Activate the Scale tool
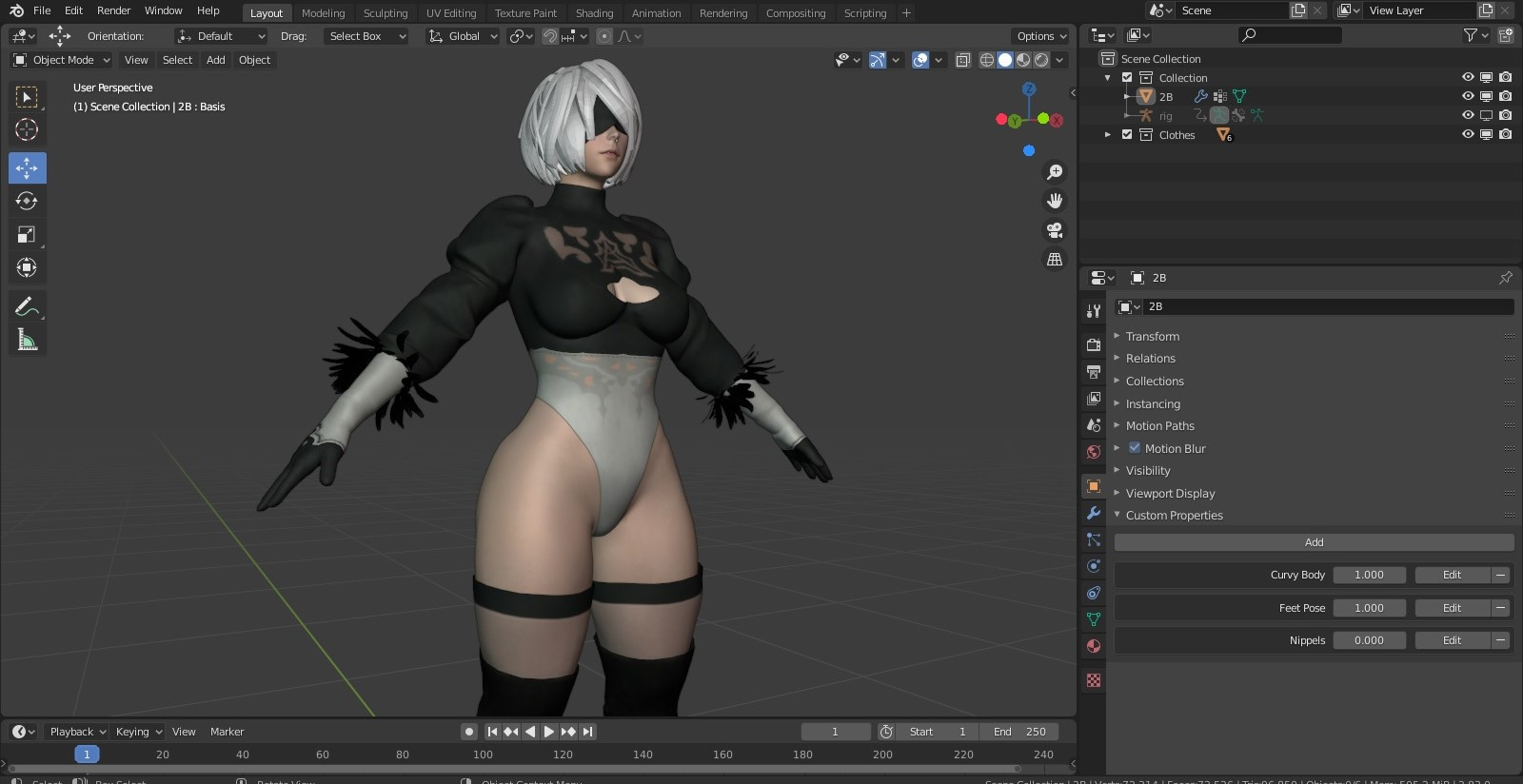The height and width of the screenshot is (784, 1523). 27,234
